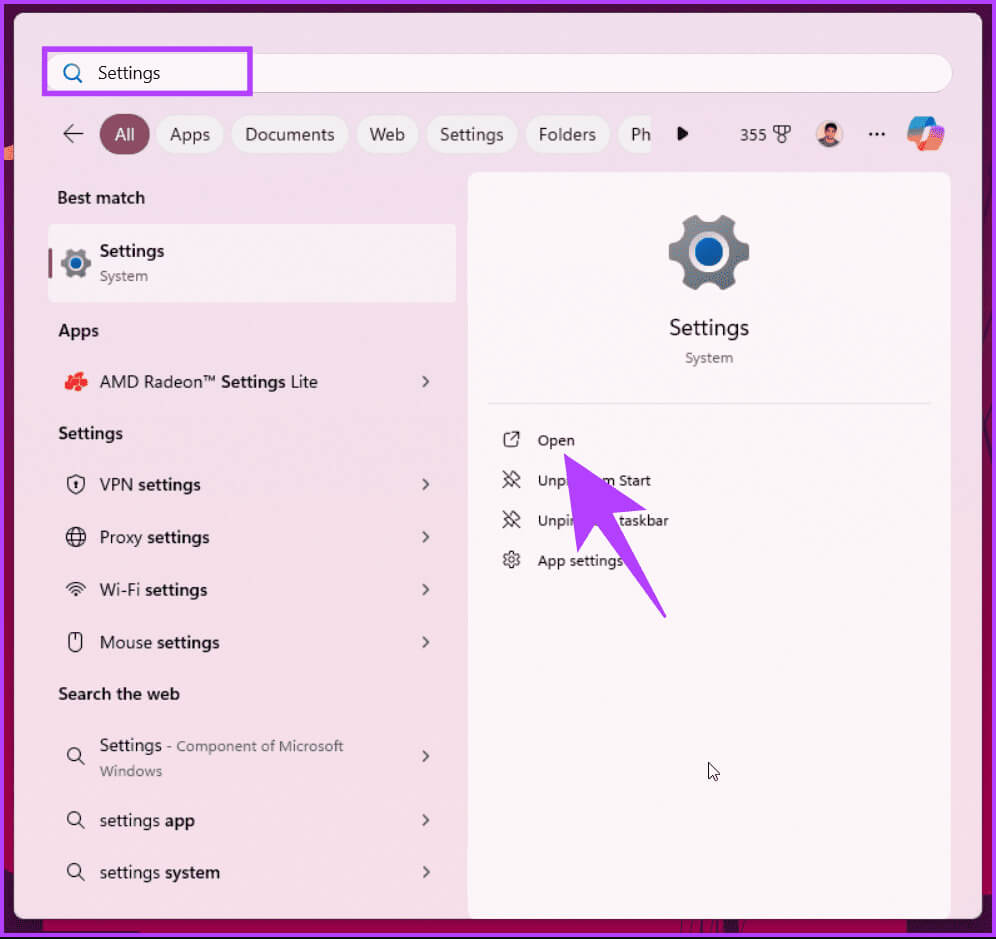Click the Settings search input field
The image size is (996, 939).
(498, 73)
